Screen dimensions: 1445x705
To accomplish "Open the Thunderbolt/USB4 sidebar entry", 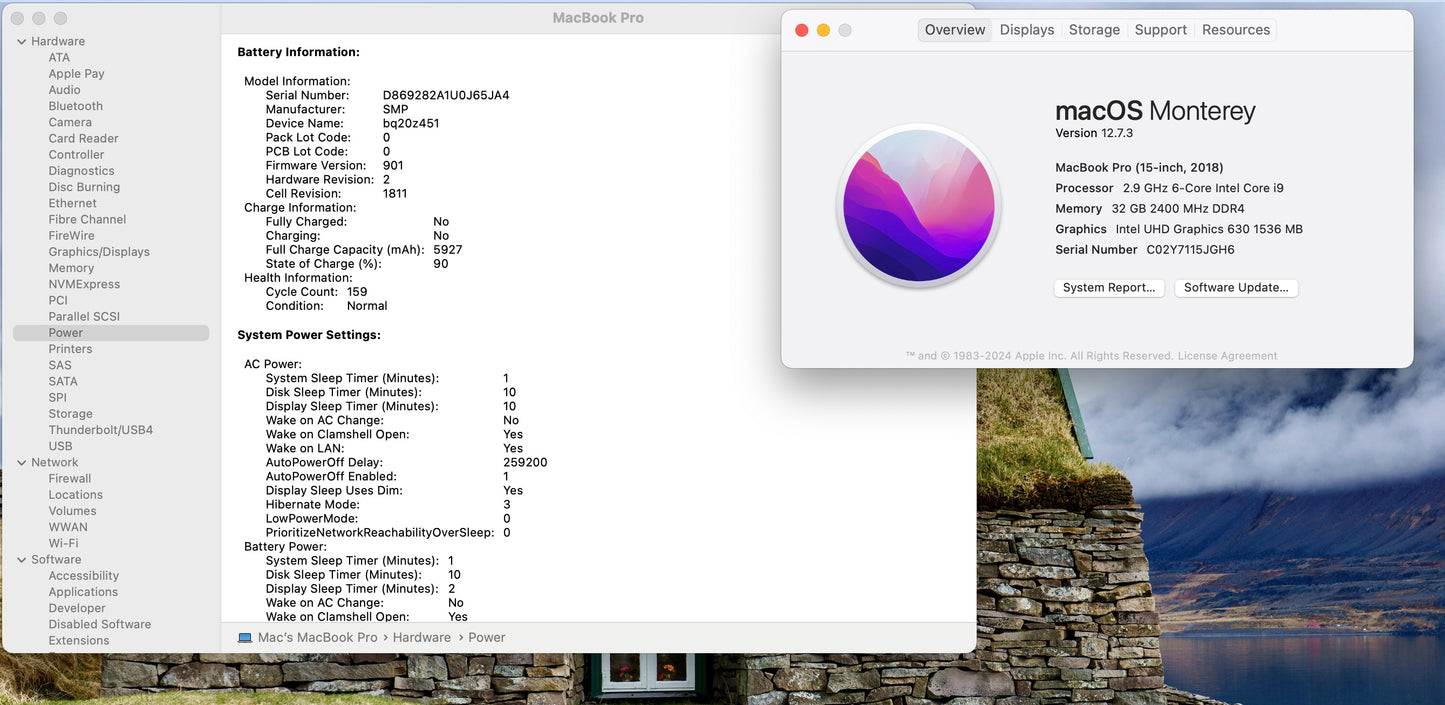I will click(x=101, y=430).
